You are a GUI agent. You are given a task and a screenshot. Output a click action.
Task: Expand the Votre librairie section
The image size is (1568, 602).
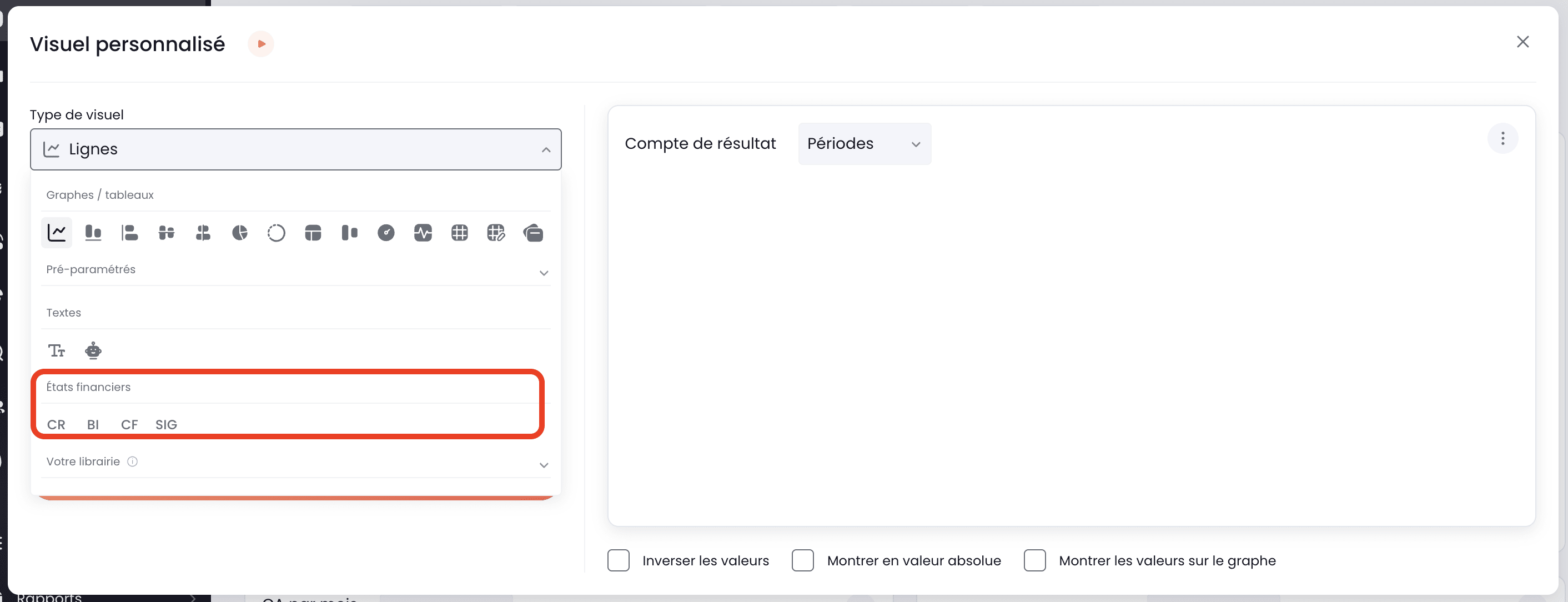544,465
